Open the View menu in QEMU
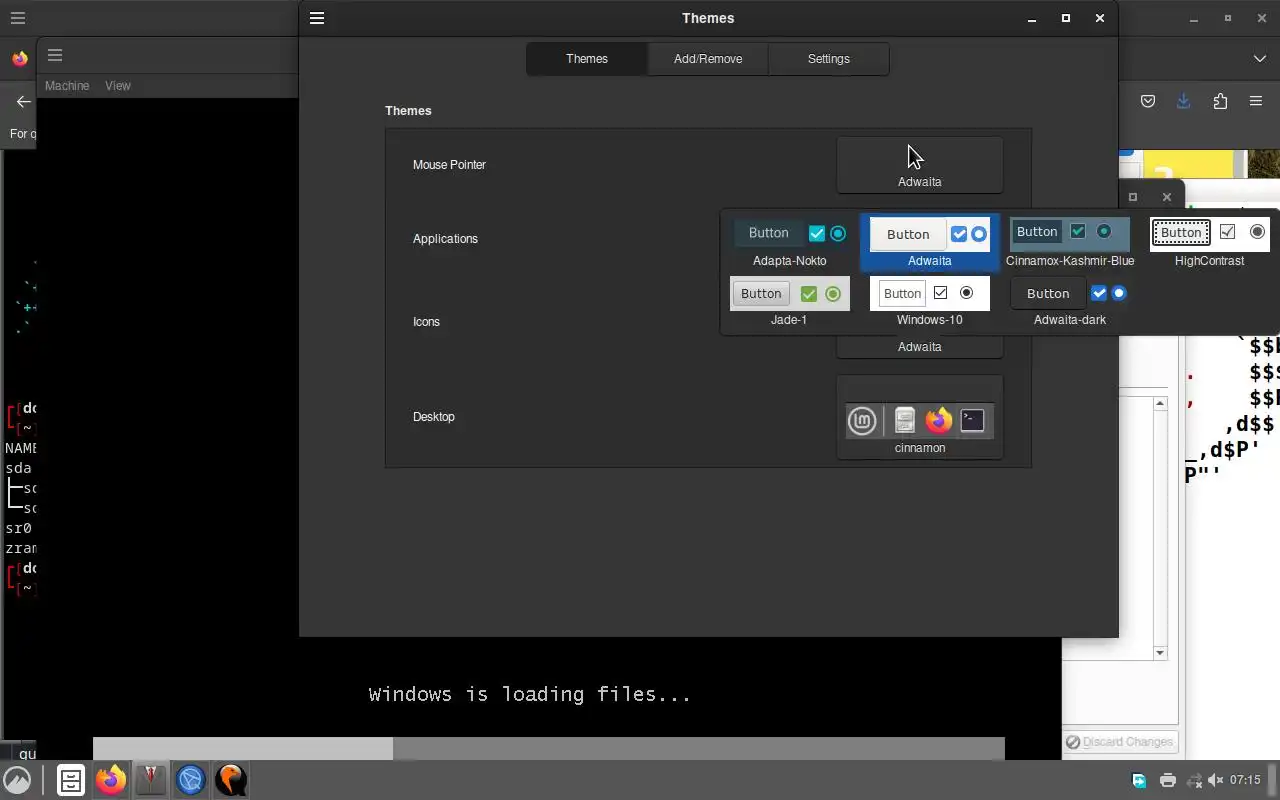Image resolution: width=1280 pixels, height=800 pixels. point(118,86)
